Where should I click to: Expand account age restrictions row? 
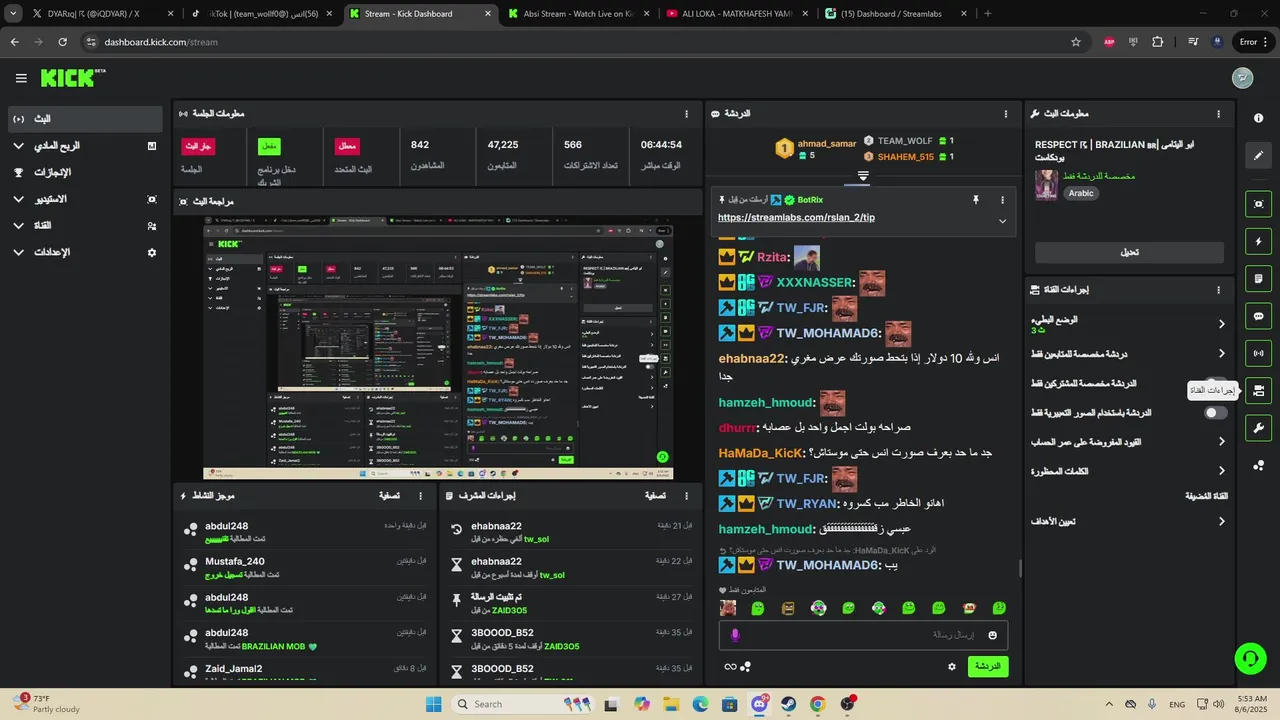coord(1129,442)
